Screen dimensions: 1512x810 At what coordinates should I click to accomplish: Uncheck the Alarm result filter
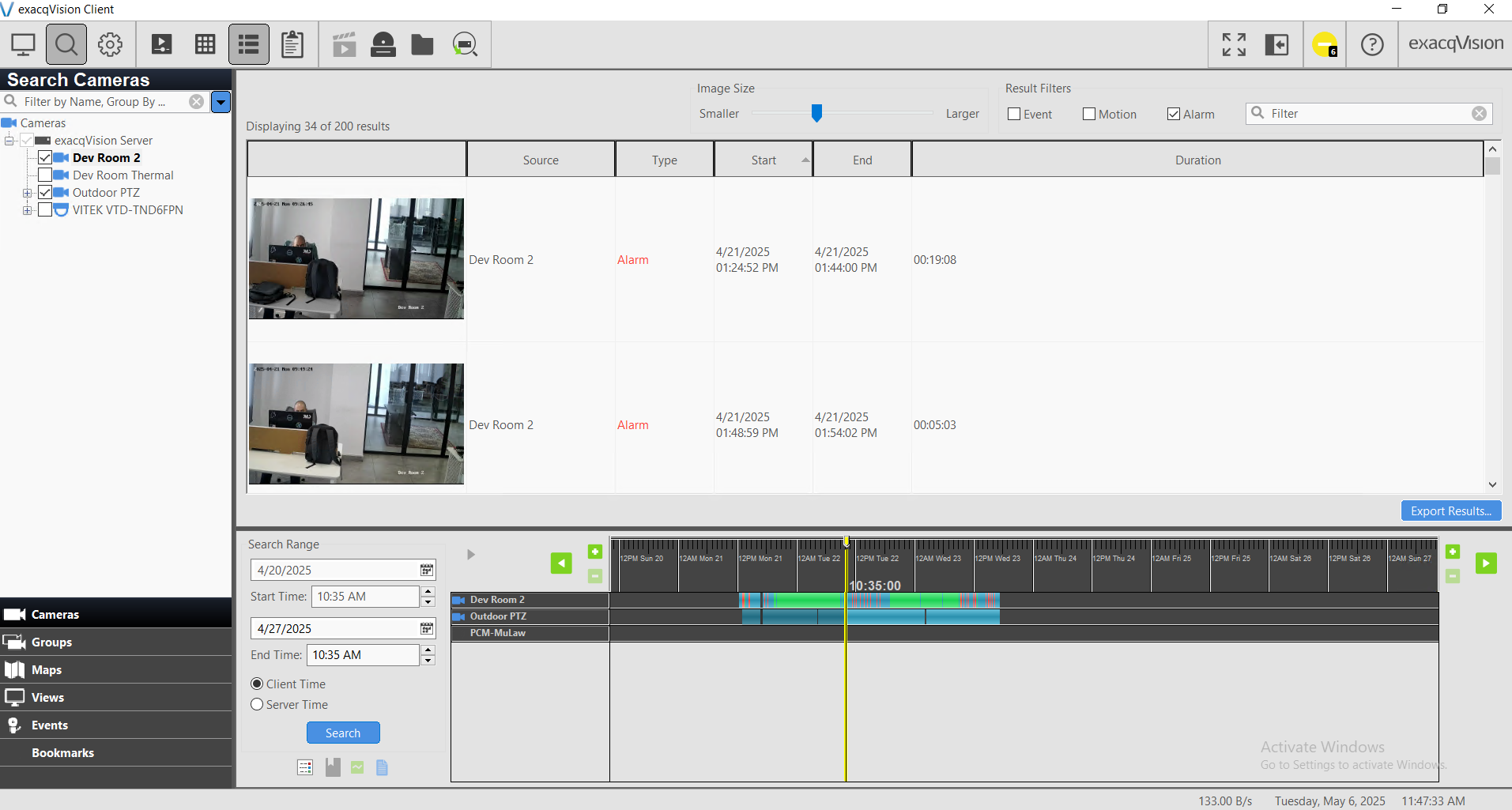click(x=1174, y=114)
